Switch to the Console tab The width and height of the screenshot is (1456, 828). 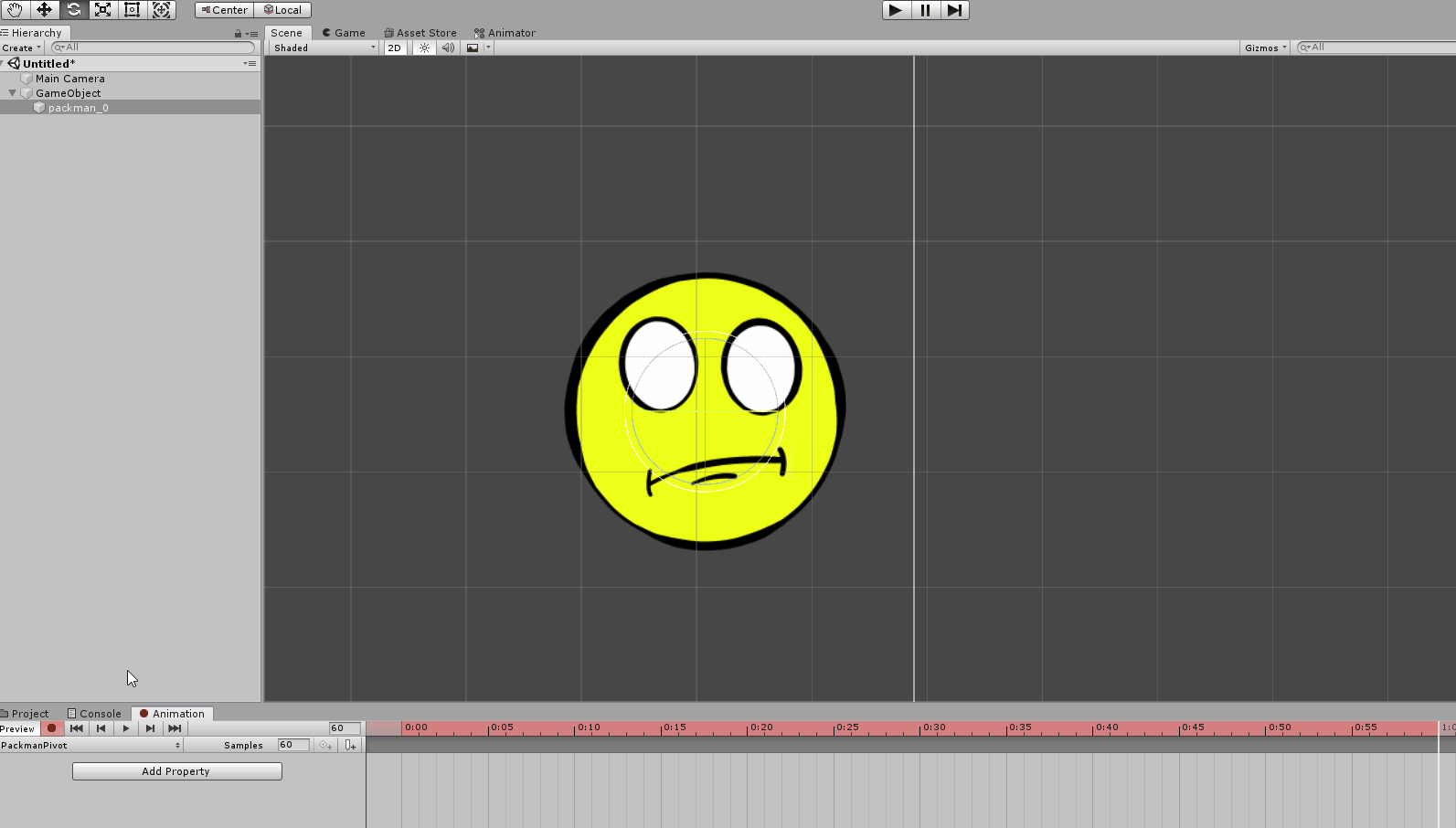(x=94, y=714)
